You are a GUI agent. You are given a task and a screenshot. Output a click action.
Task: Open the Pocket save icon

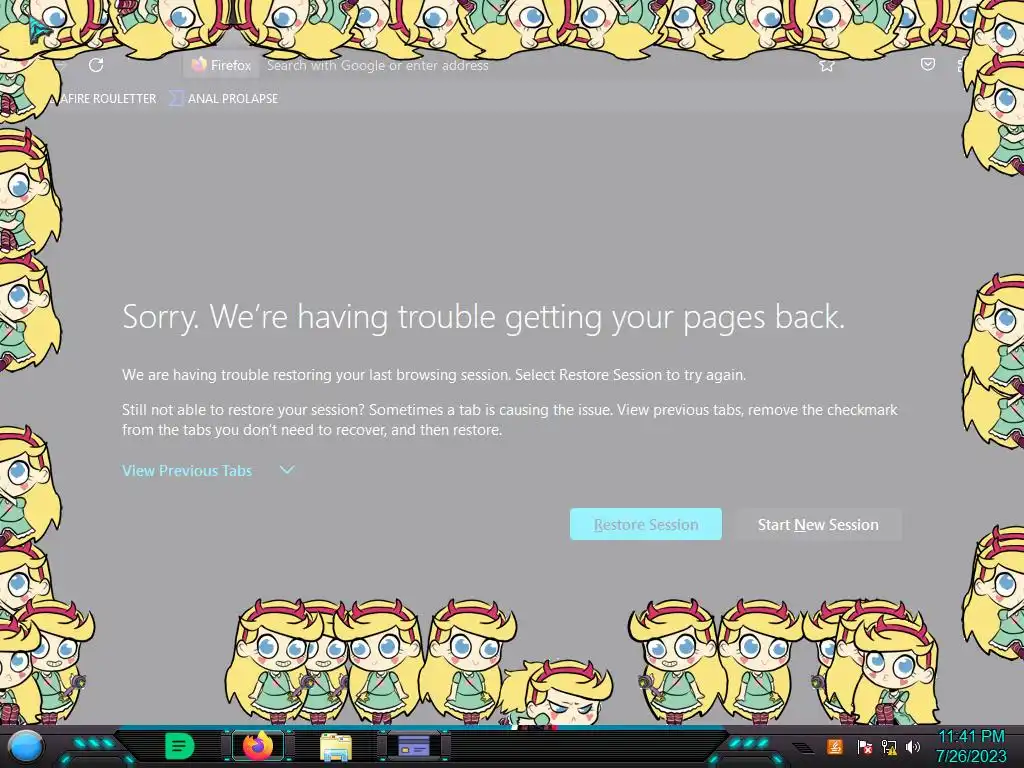(927, 64)
